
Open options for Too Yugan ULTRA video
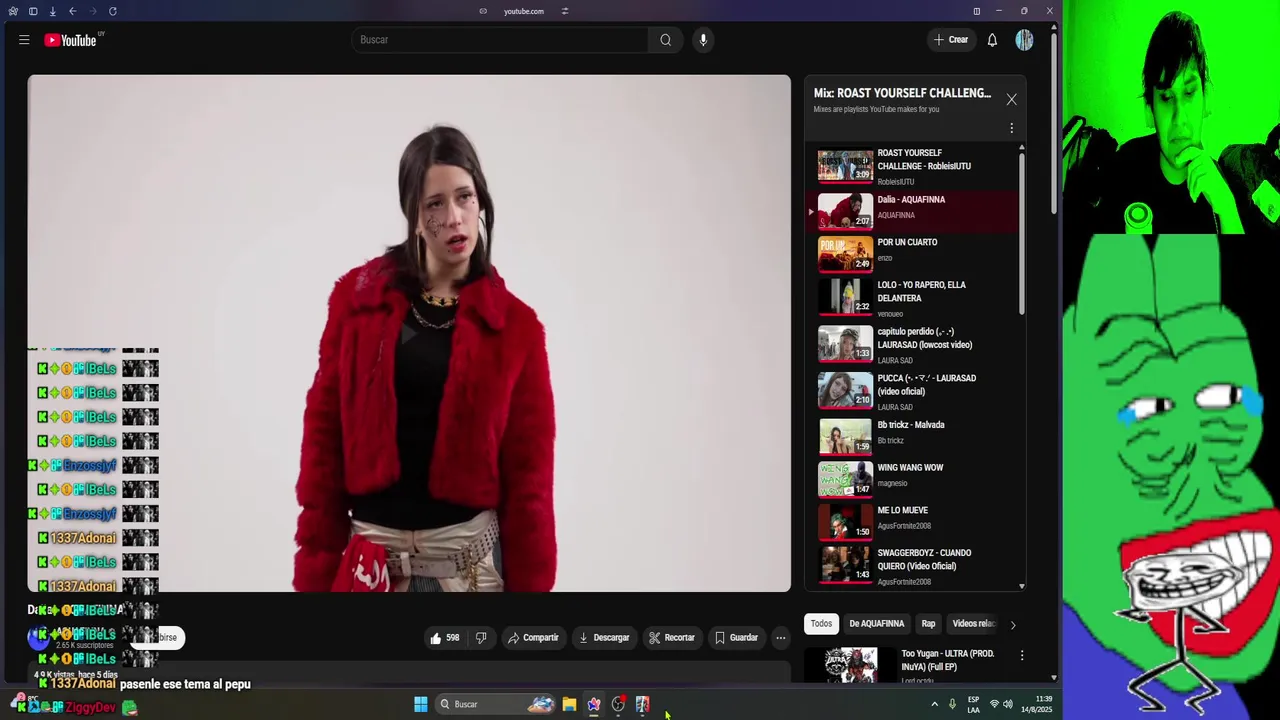(1022, 656)
